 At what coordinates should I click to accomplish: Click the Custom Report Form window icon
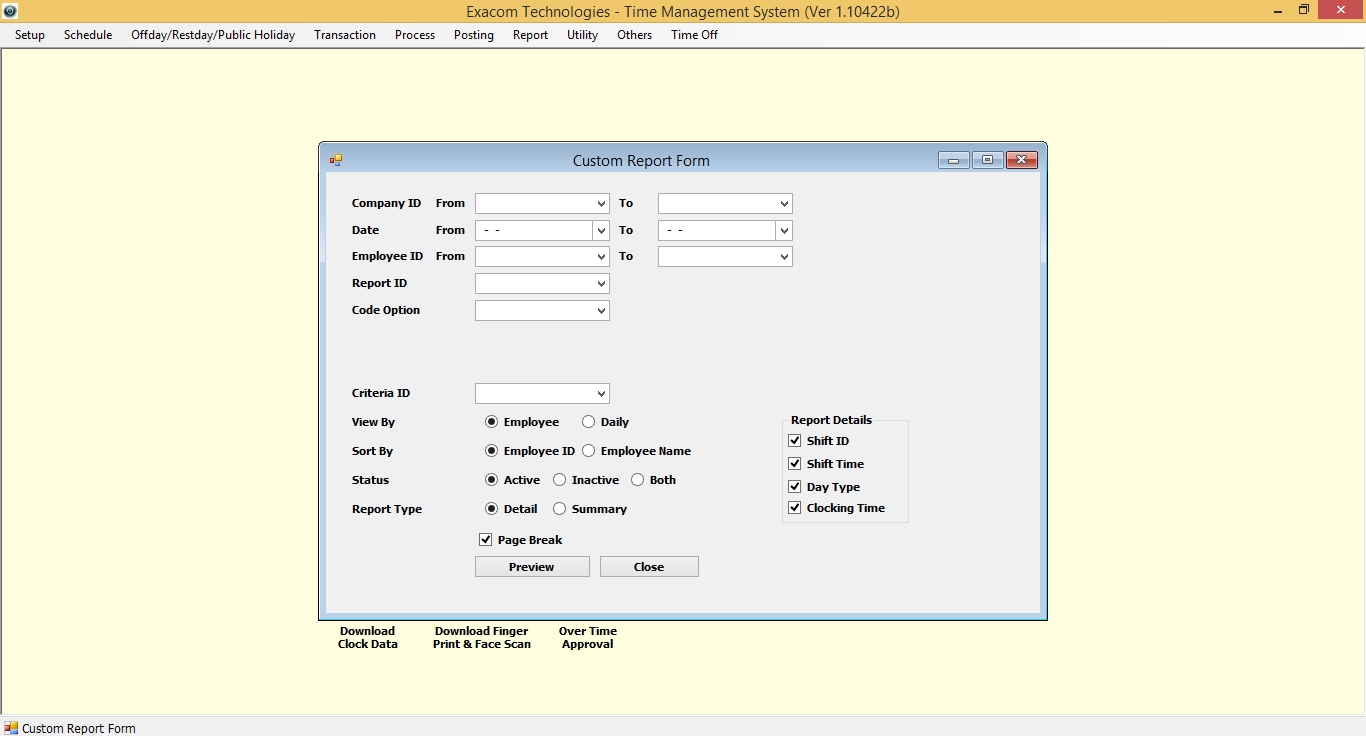(x=336, y=160)
